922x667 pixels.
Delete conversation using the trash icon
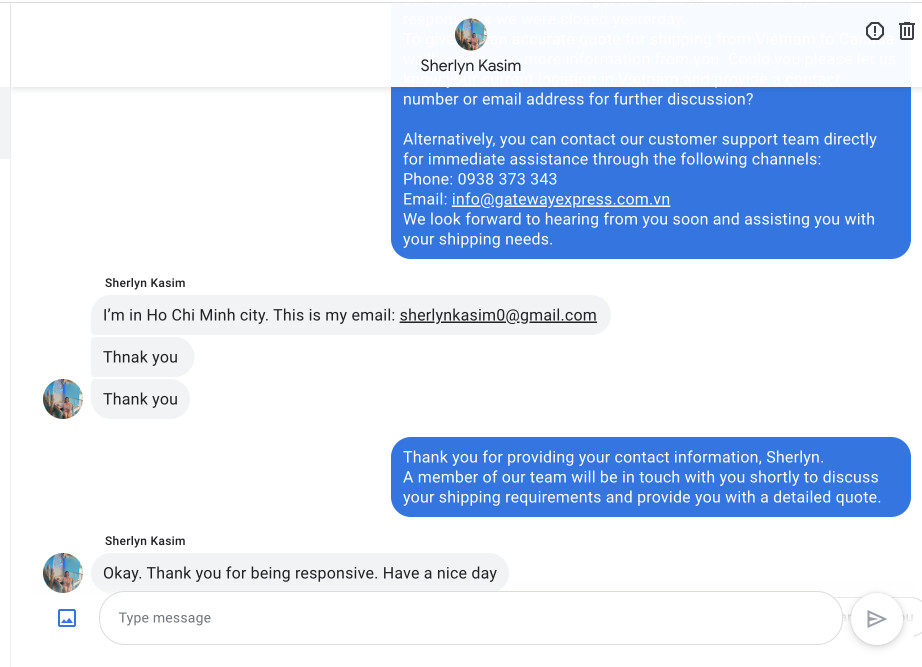click(x=907, y=31)
